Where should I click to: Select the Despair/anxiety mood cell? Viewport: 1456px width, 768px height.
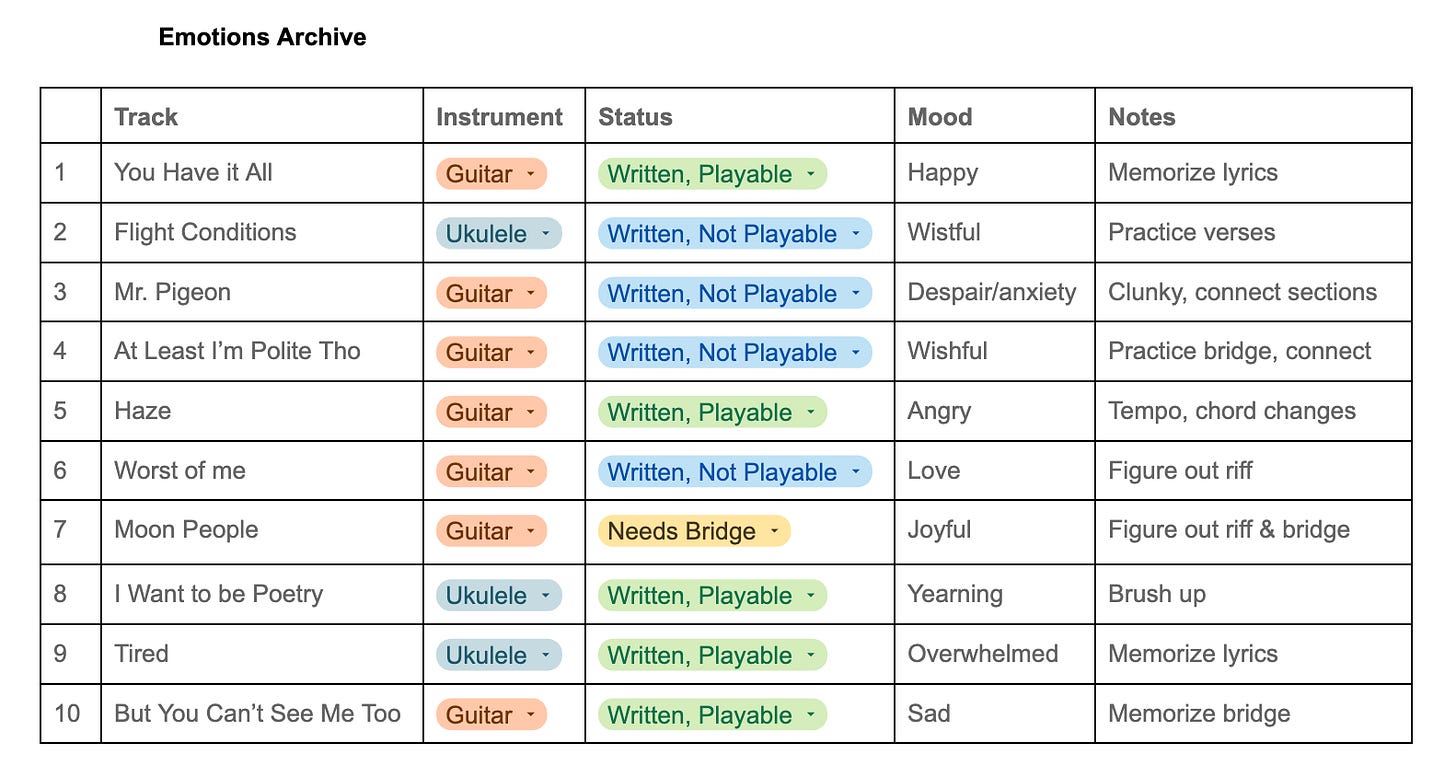pyautogui.click(x=995, y=292)
